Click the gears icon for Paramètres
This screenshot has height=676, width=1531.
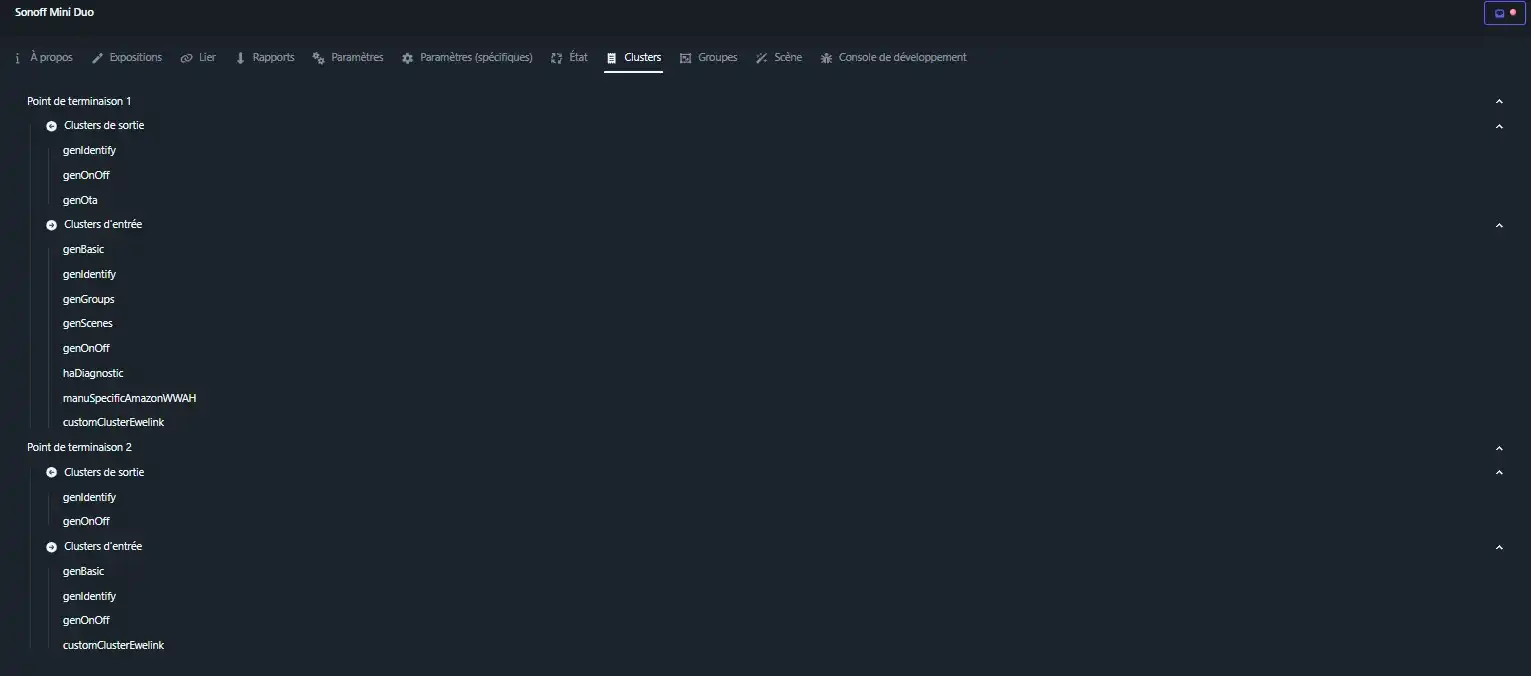click(x=318, y=58)
